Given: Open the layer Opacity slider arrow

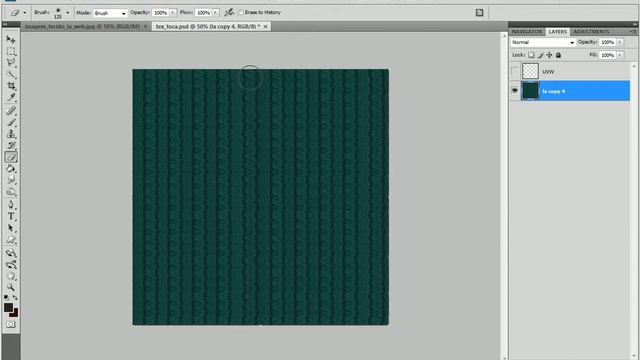Looking at the screenshot, I should 620,42.
